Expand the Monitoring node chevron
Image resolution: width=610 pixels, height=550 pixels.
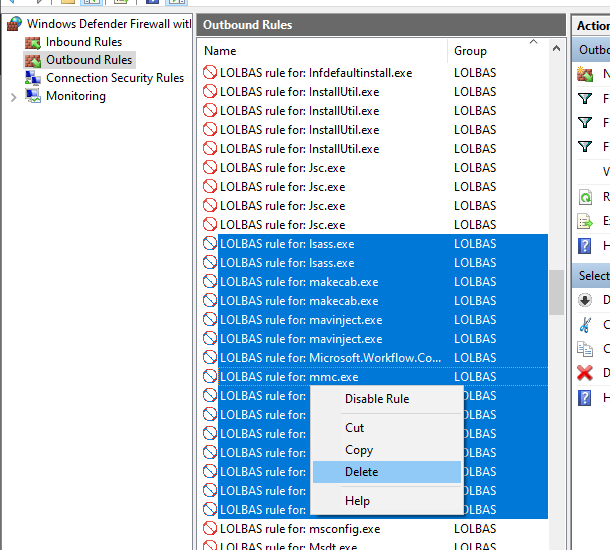(14, 97)
